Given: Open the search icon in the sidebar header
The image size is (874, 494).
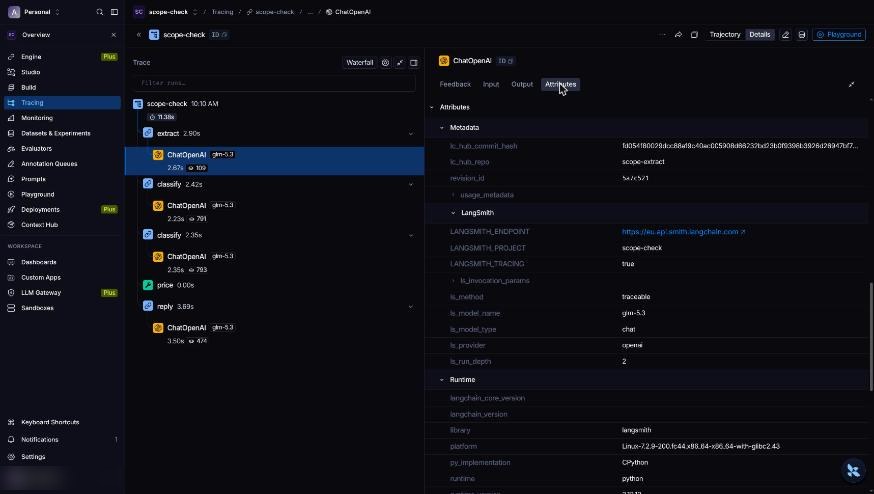Looking at the screenshot, I should 100,12.
